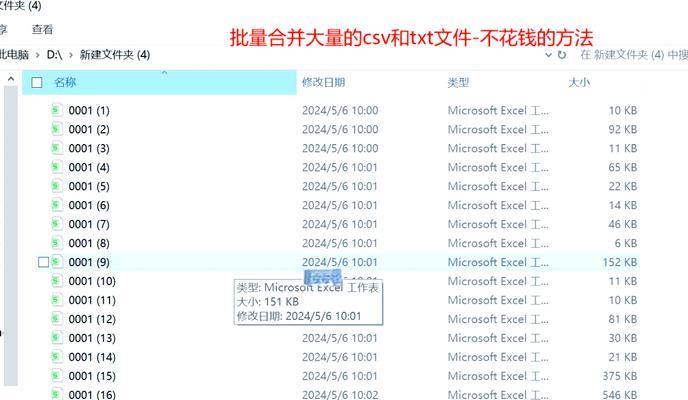Select file name 0001 (14)
Screen dimensions: 688x400
coord(92,357)
